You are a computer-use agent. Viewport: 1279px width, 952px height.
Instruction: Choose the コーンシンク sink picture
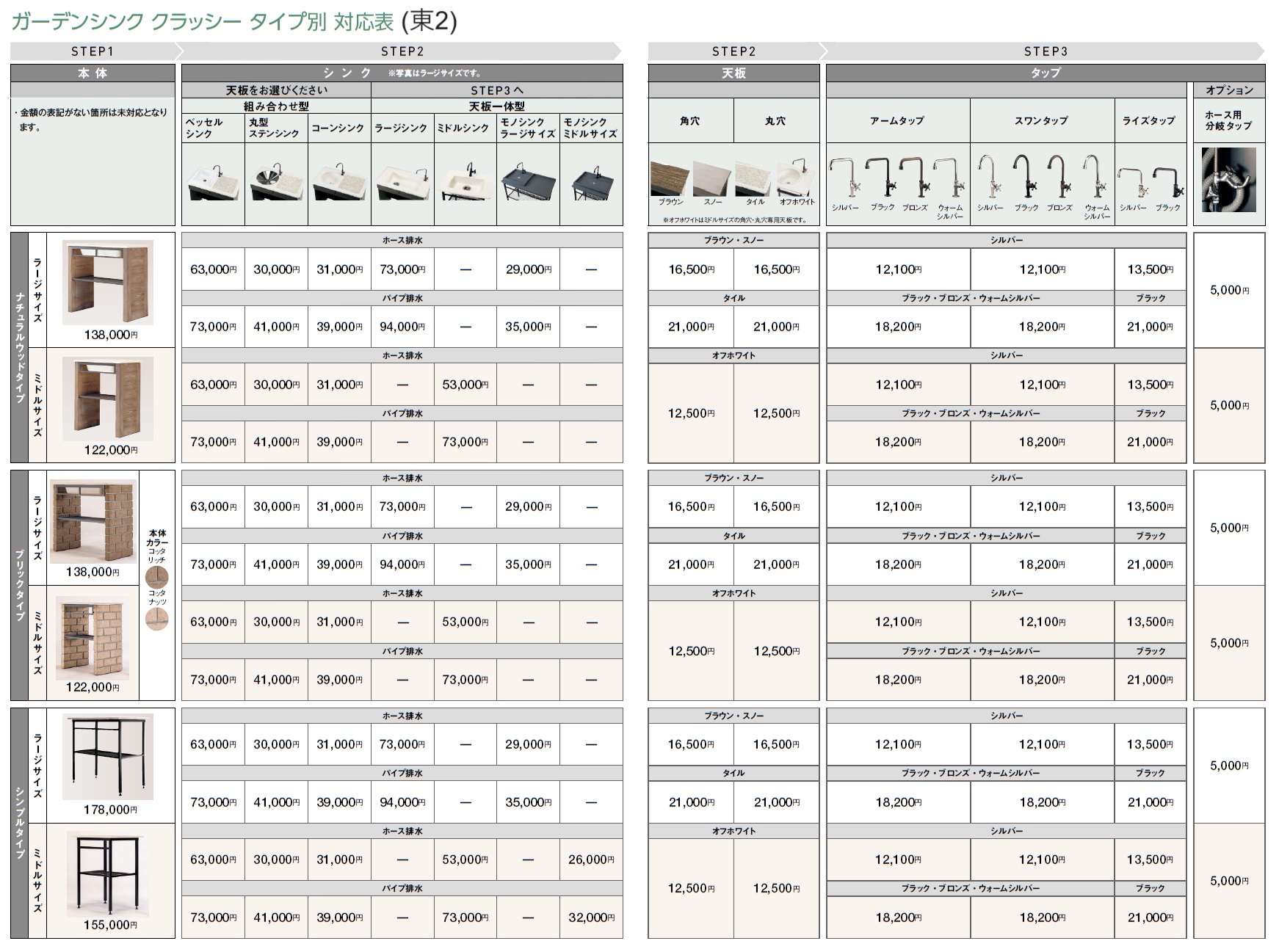[x=339, y=182]
